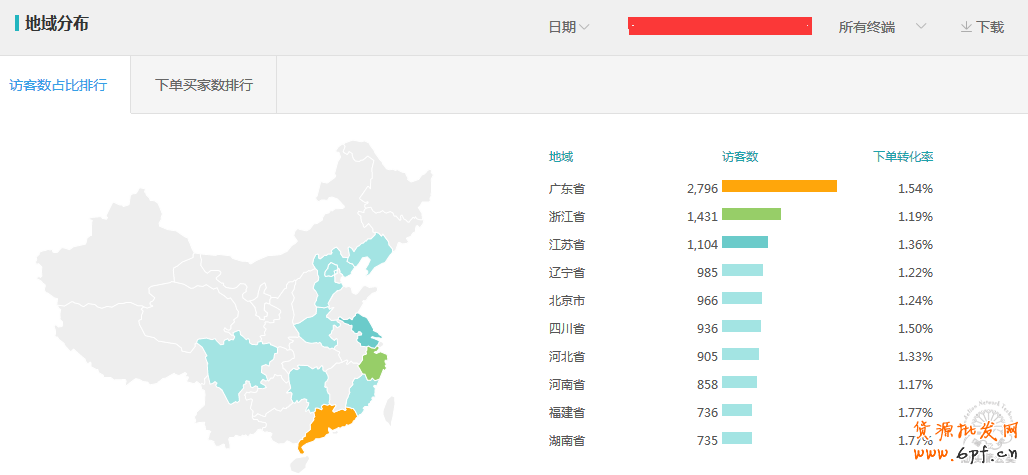The height and width of the screenshot is (475, 1028).
Task: Click the red date range field
Action: point(719,27)
